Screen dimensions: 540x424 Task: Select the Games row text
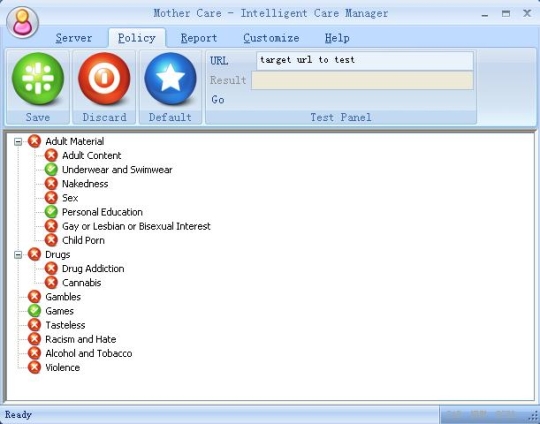(x=60, y=311)
